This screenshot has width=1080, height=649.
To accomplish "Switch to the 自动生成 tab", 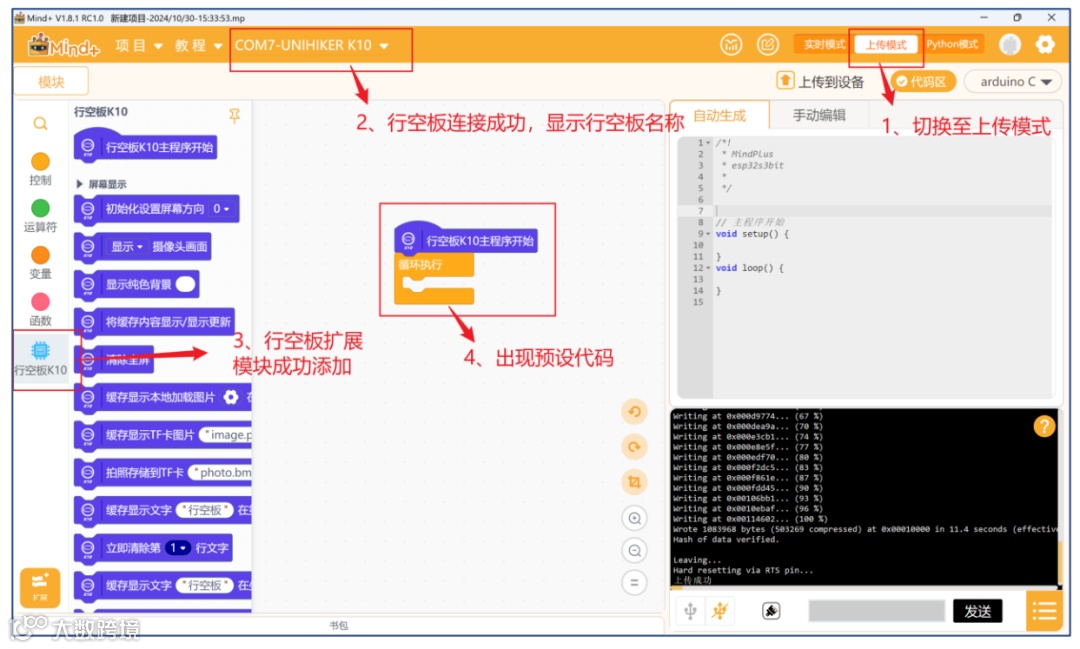I will pos(719,115).
